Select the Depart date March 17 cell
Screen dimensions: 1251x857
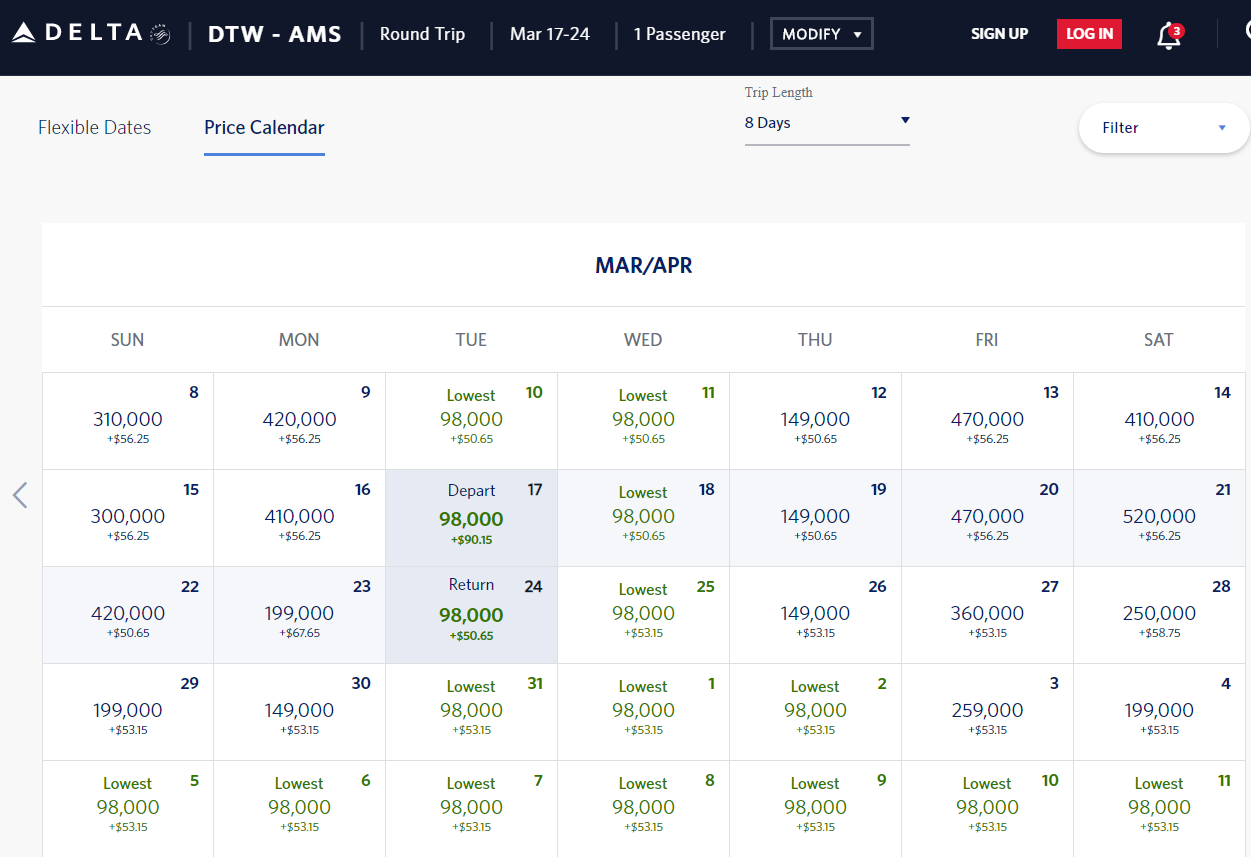pyautogui.click(x=471, y=517)
